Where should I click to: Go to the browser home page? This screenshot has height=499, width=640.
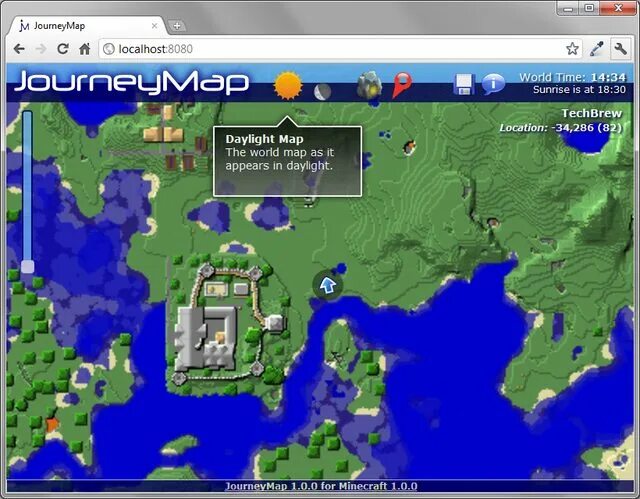(84, 49)
